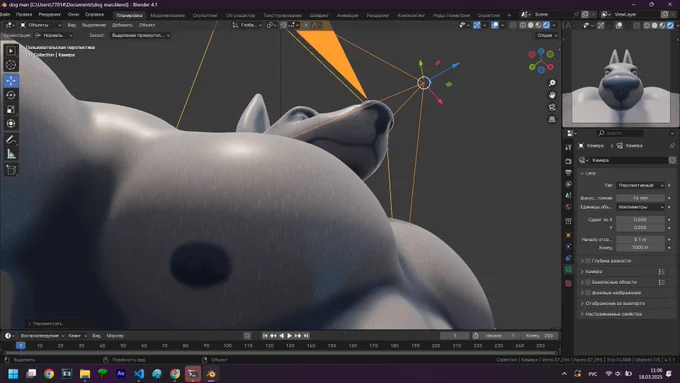Open the Глоба... transform orientation dropdown
Screen dimensions: 680x383
pyautogui.click(x=247, y=25)
